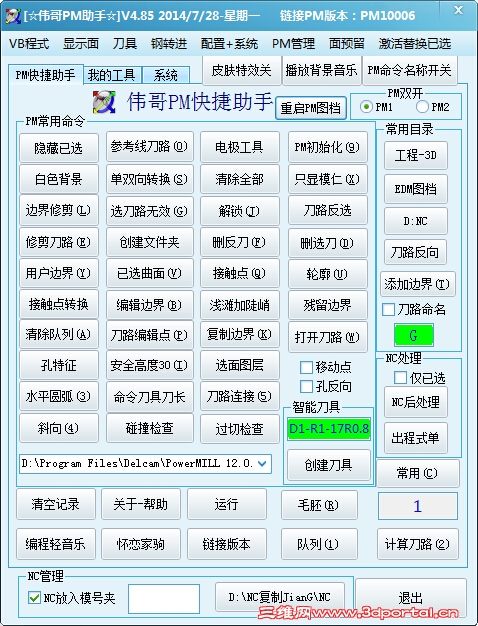Click the NC后处理 button
Image resolution: width=478 pixels, height=626 pixels.
coord(416,402)
